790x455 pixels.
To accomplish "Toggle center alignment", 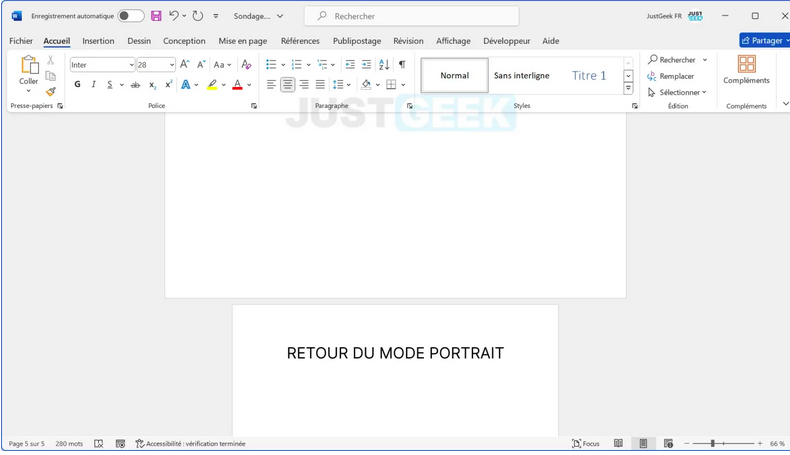I will [x=287, y=85].
